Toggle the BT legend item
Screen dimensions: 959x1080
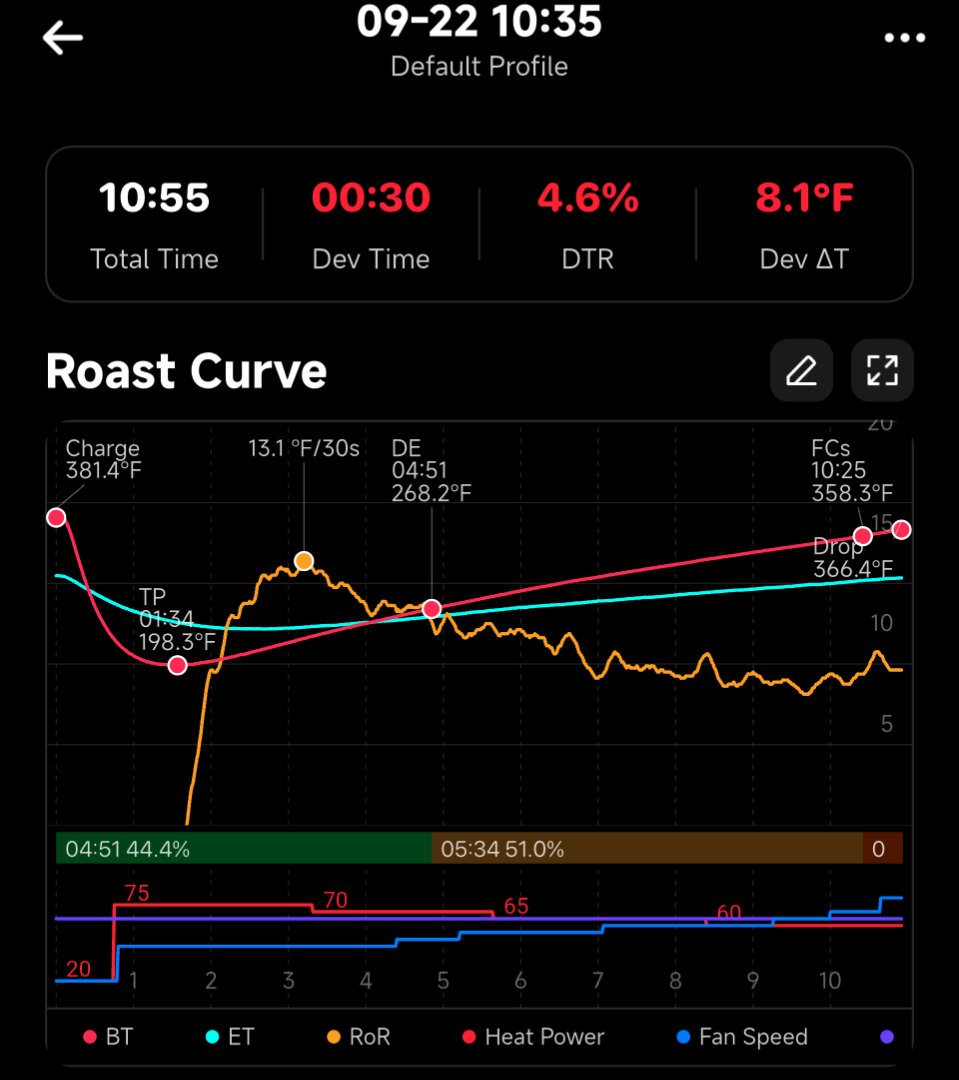click(108, 1037)
